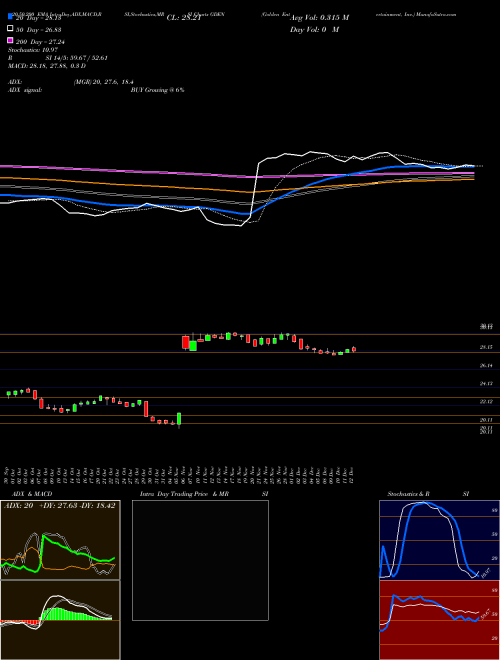The width and height of the screenshot is (500, 660).
Task: Click the blue 20 Day legend swatch
Action: (x=10, y=17)
